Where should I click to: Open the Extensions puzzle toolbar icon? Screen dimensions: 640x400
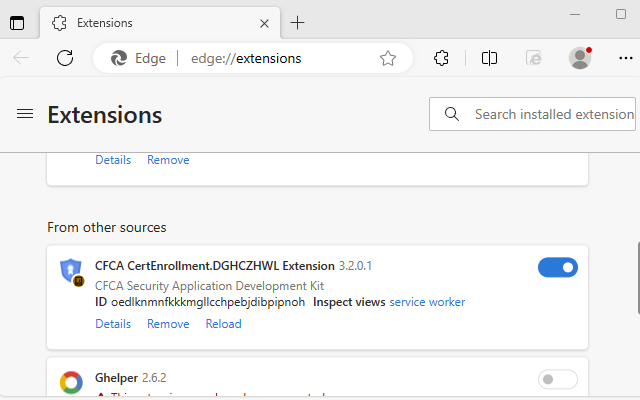pyautogui.click(x=441, y=58)
